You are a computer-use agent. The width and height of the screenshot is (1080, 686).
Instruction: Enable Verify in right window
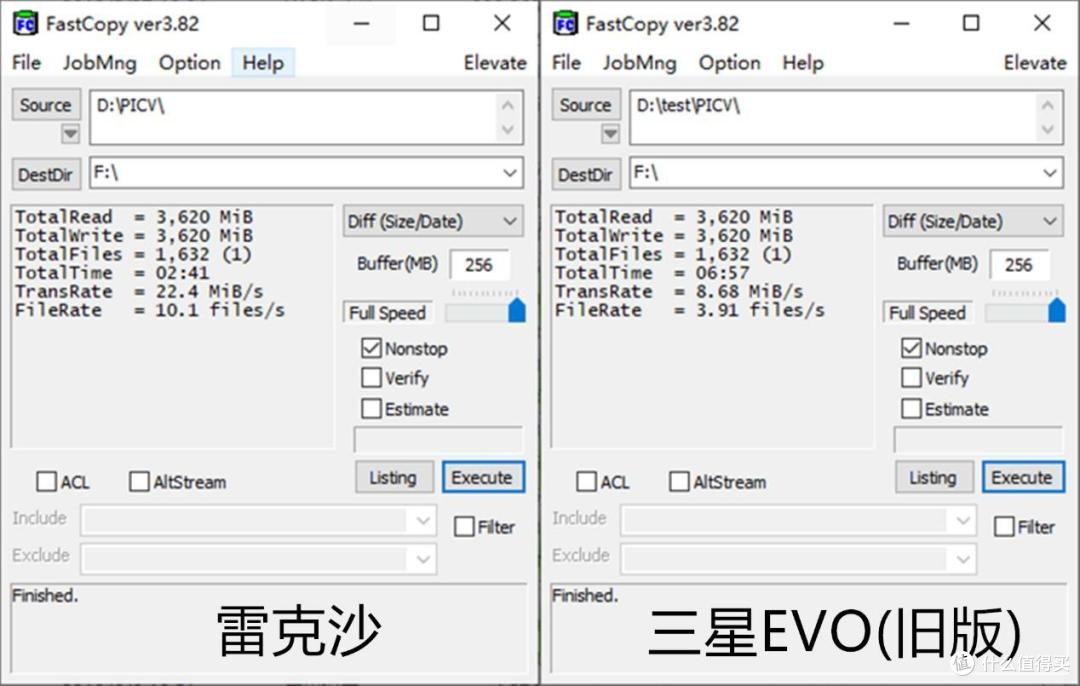click(x=911, y=377)
